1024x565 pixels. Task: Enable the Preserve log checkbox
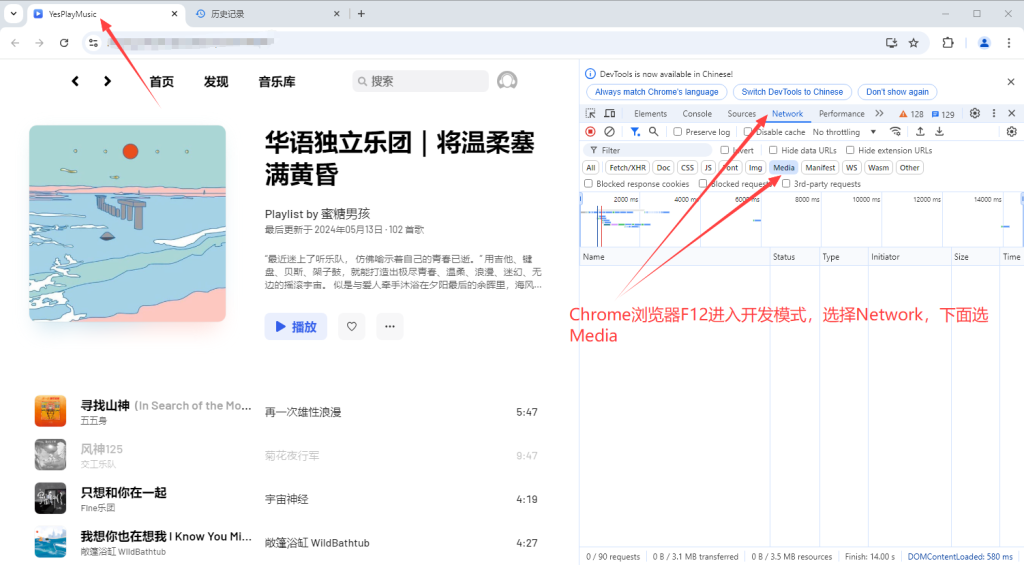[678, 132]
